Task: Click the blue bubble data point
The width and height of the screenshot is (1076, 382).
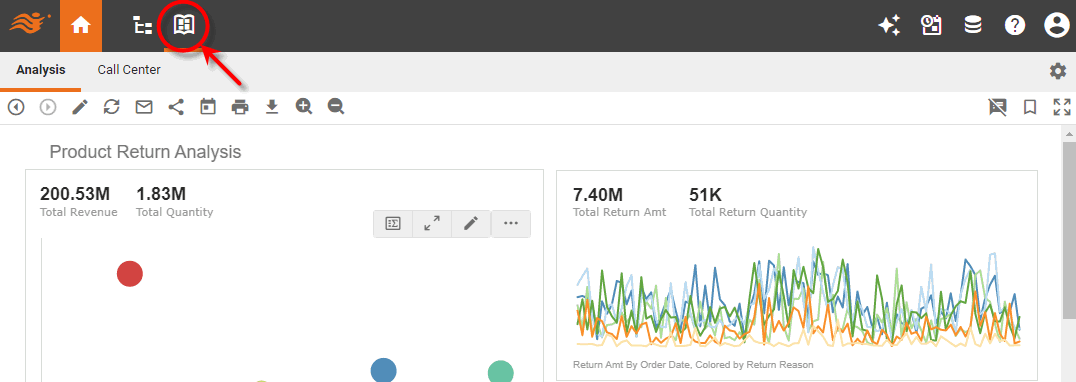Action: pos(384,370)
